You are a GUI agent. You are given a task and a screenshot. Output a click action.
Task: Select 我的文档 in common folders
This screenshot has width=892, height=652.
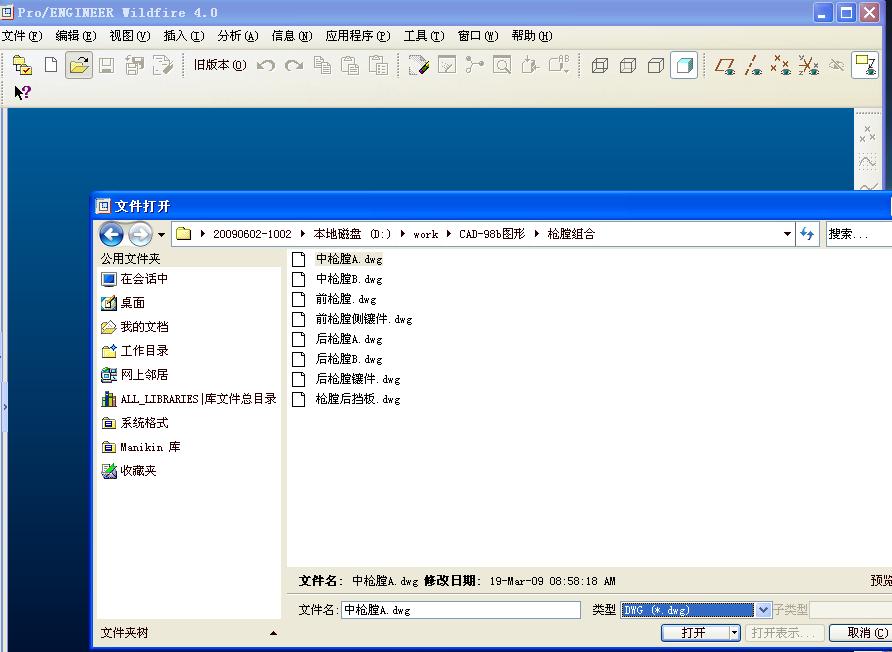click(x=135, y=327)
